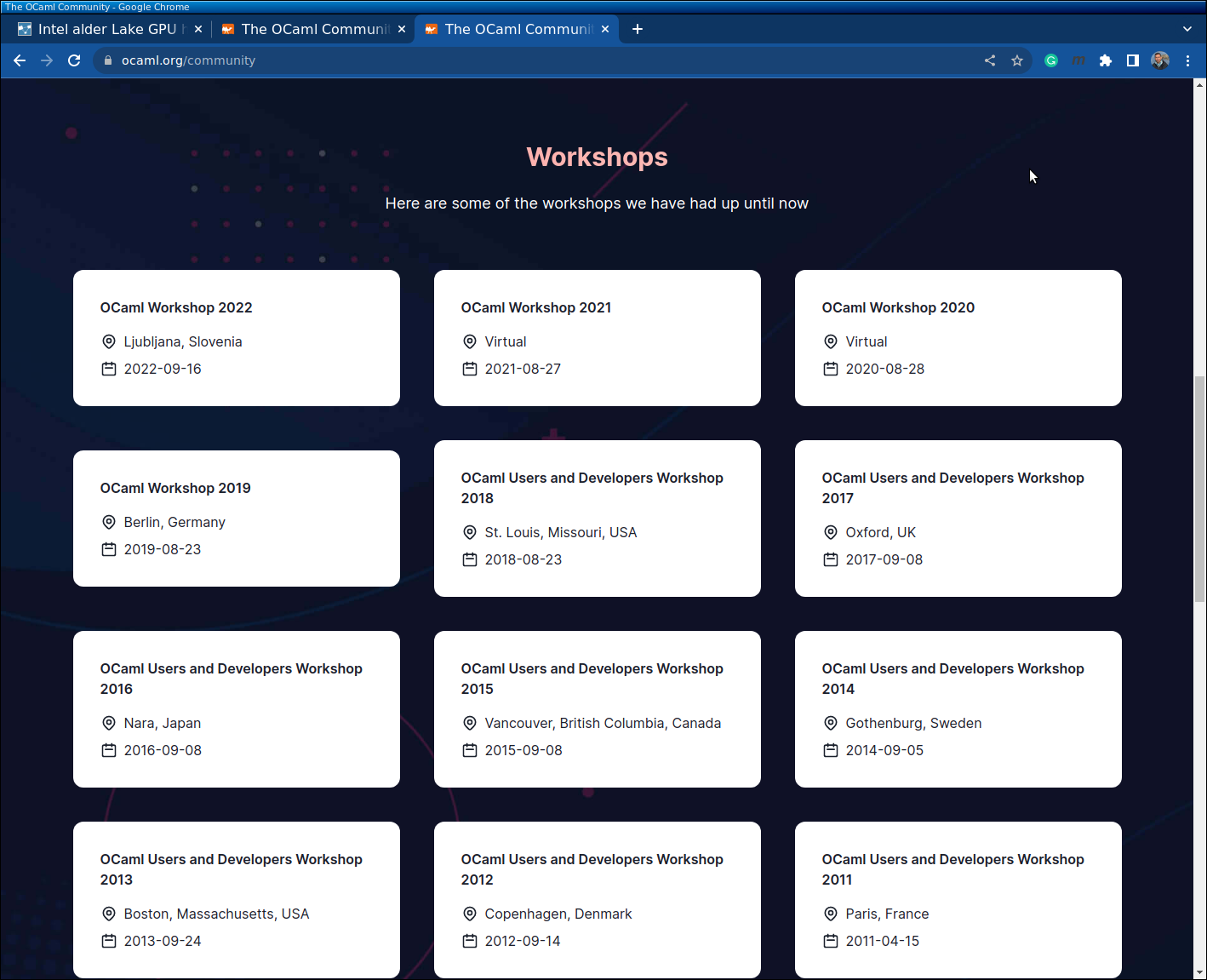Click the scrollbar down arrow

(x=1199, y=972)
